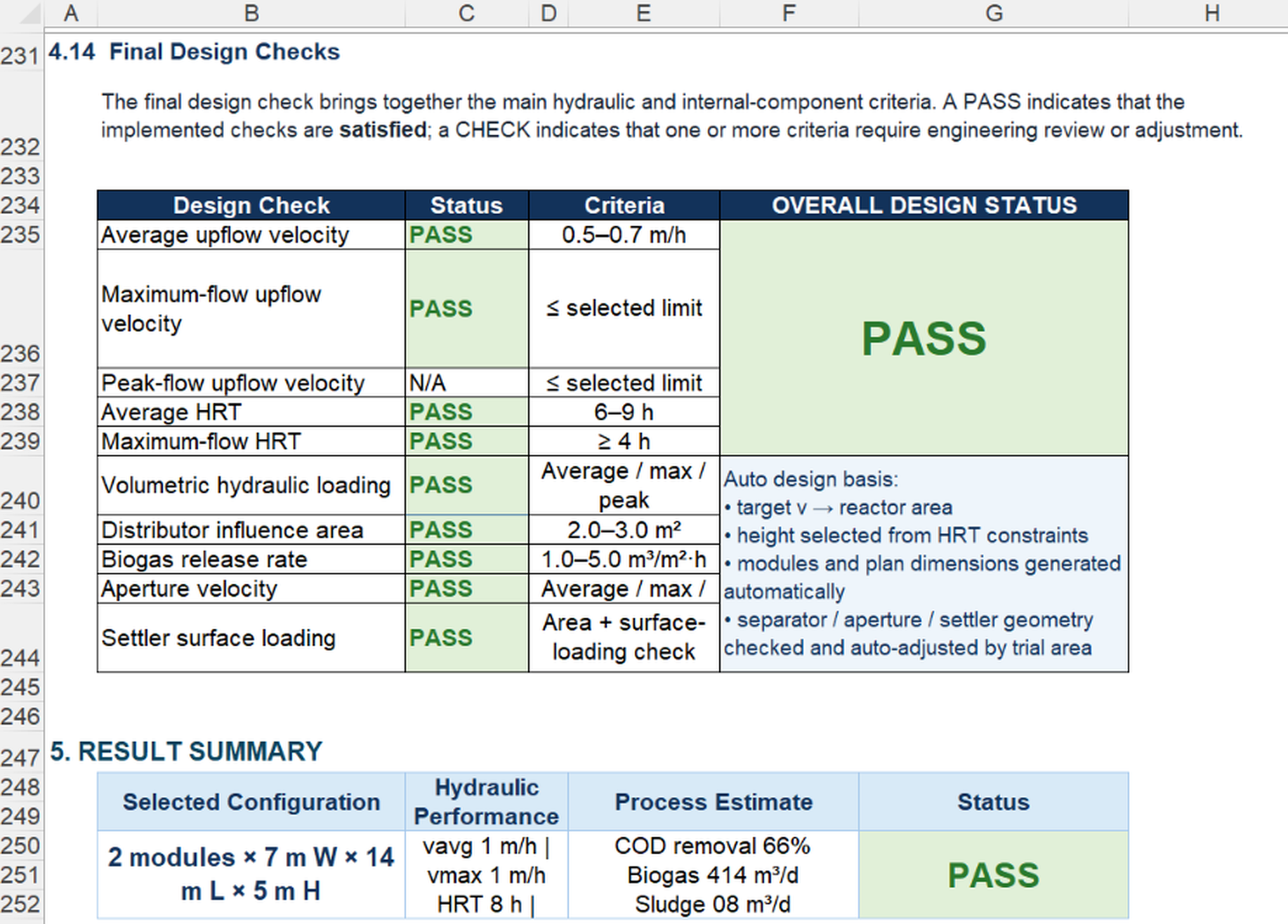Select column G header
The image size is (1288, 924).
[994, 13]
